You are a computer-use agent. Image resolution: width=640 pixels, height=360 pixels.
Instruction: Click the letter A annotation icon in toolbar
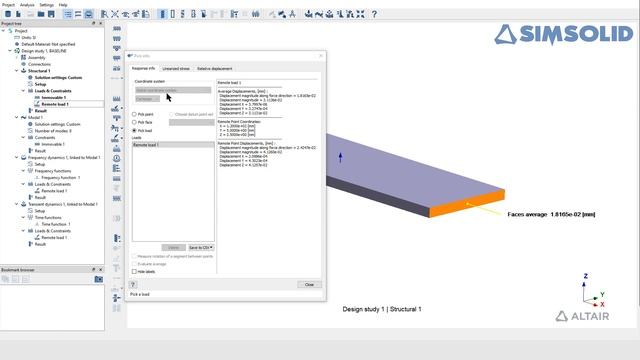tap(292, 14)
